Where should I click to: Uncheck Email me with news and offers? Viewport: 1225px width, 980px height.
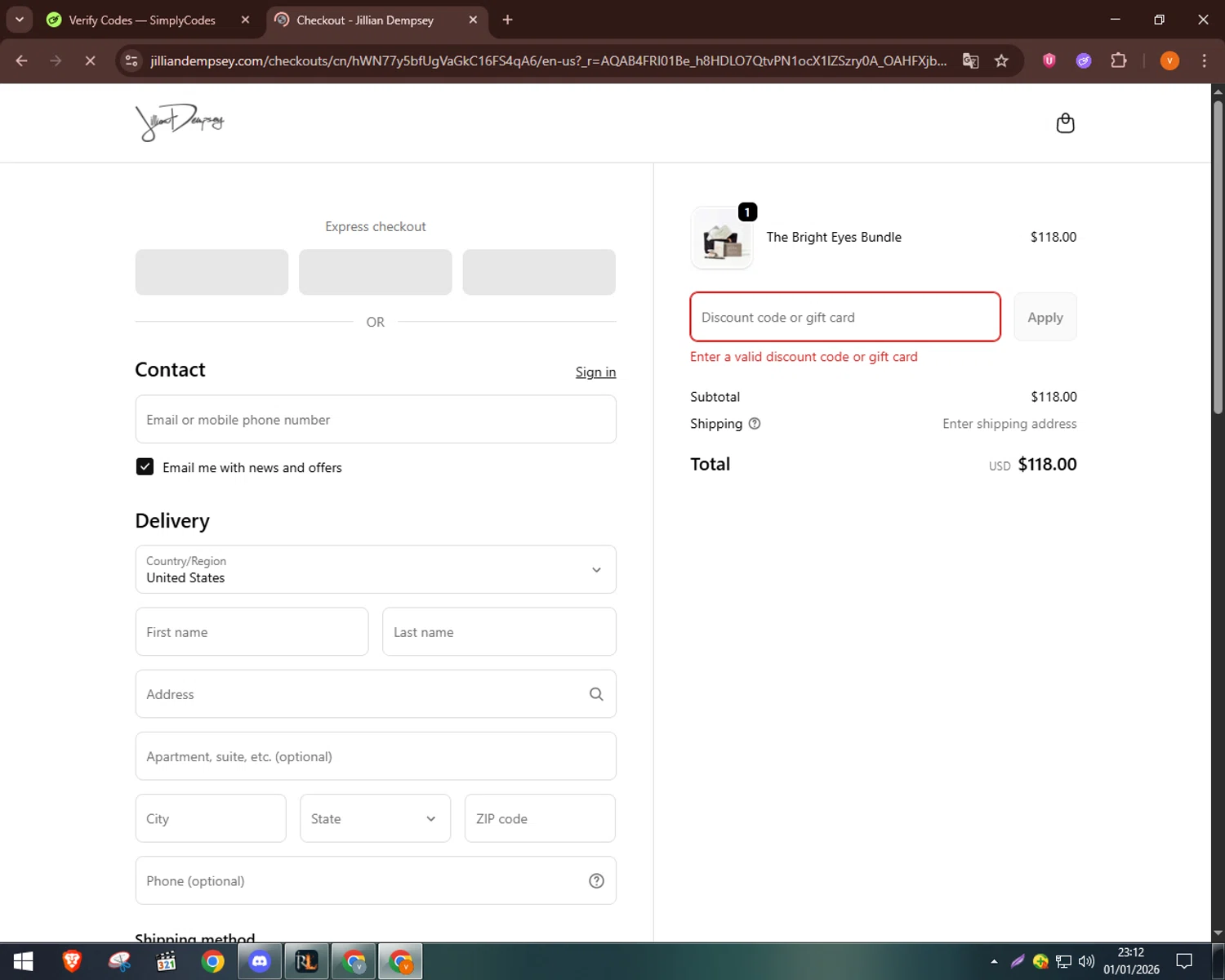[x=145, y=466]
